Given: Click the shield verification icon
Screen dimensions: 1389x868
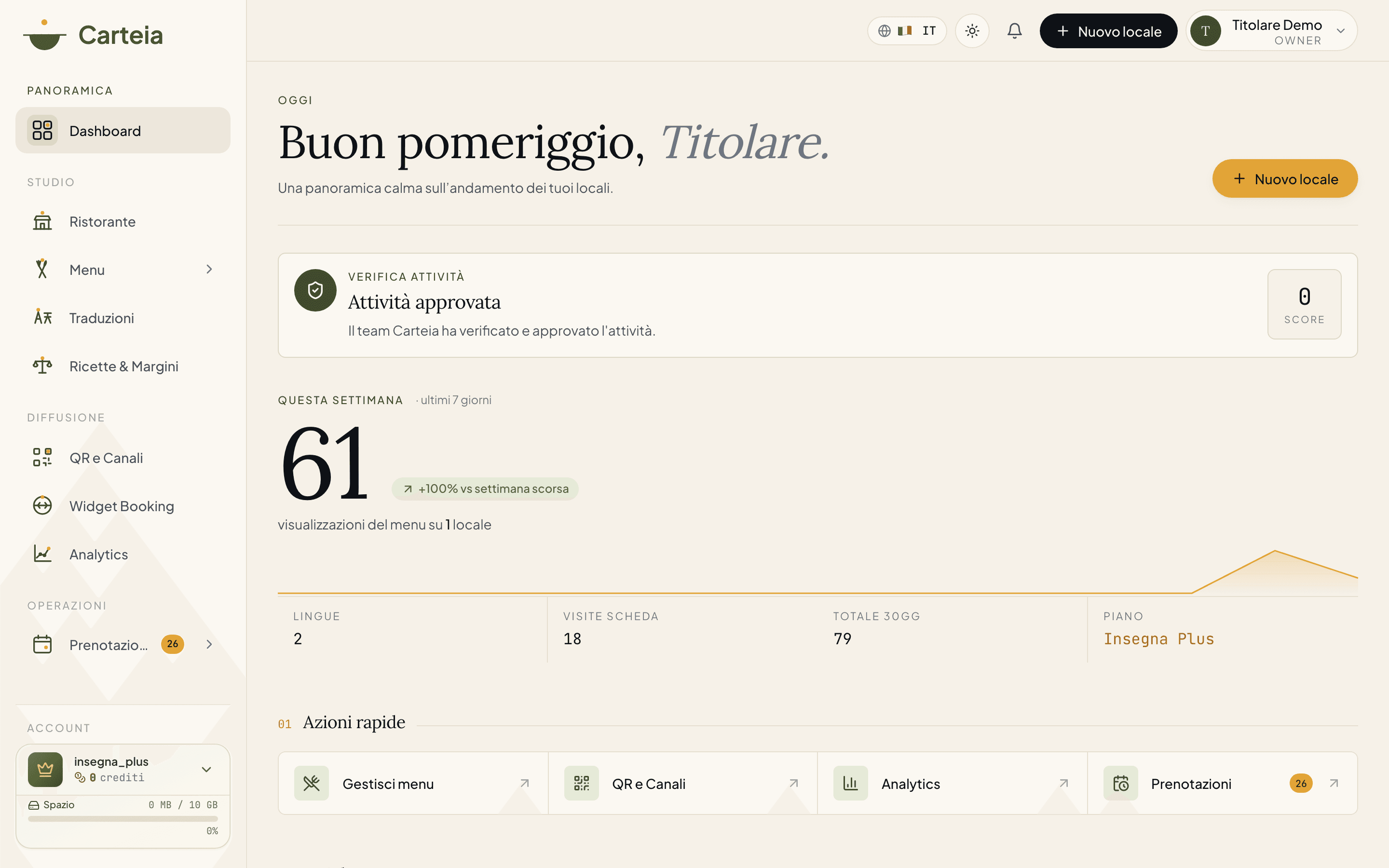Looking at the screenshot, I should [x=315, y=290].
